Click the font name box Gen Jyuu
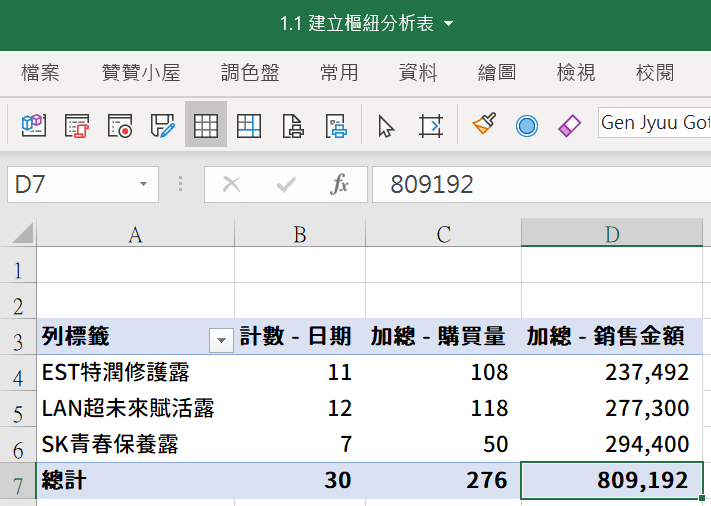The image size is (711, 506). pyautogui.click(x=654, y=122)
